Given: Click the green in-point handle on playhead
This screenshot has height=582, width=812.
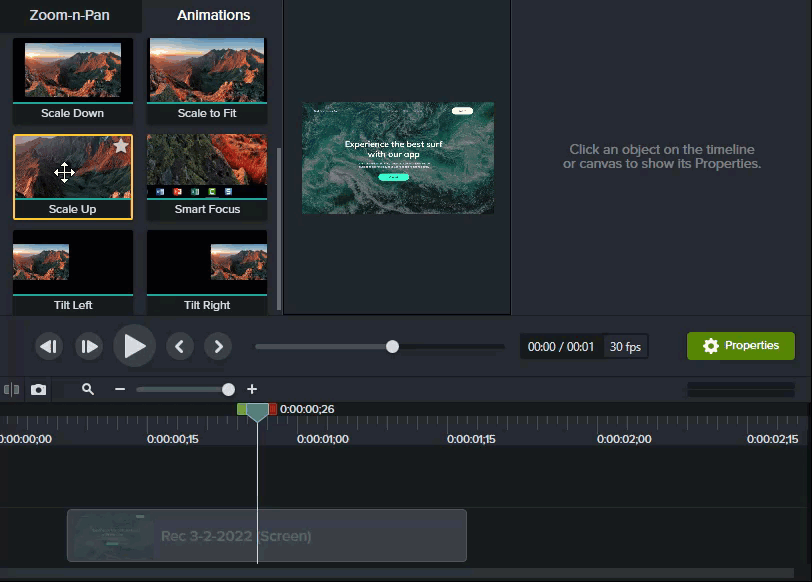Looking at the screenshot, I should (241, 409).
